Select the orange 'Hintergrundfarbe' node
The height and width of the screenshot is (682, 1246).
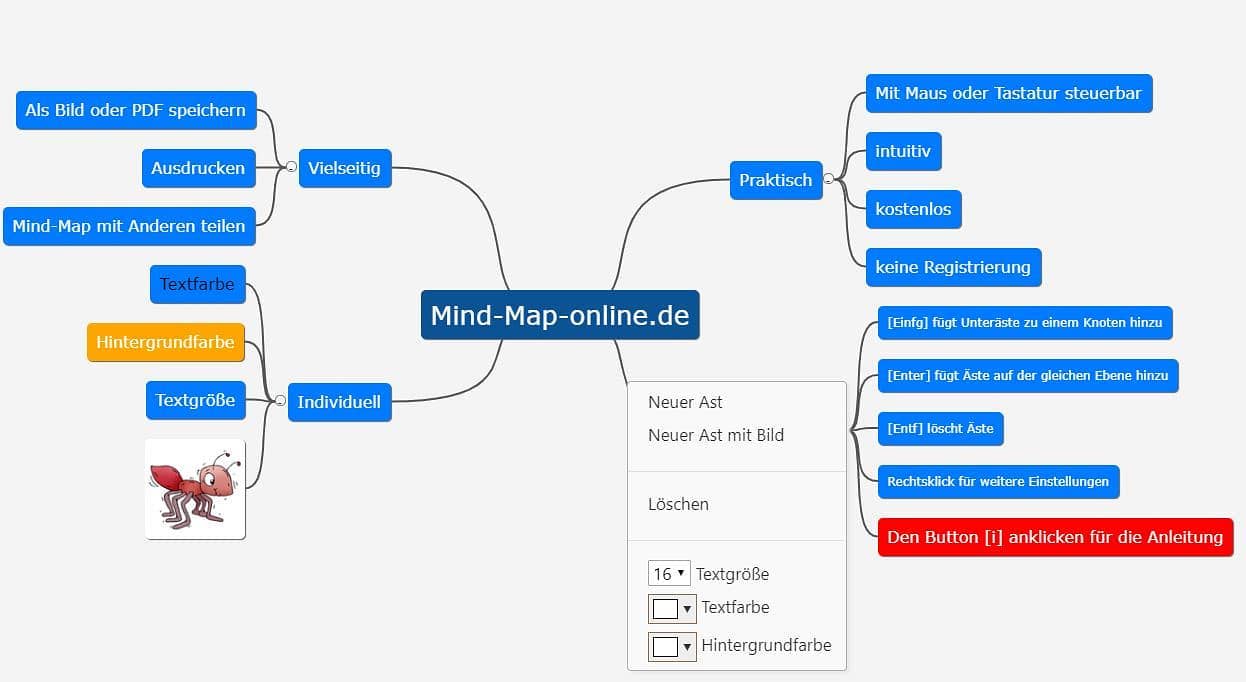(x=166, y=342)
